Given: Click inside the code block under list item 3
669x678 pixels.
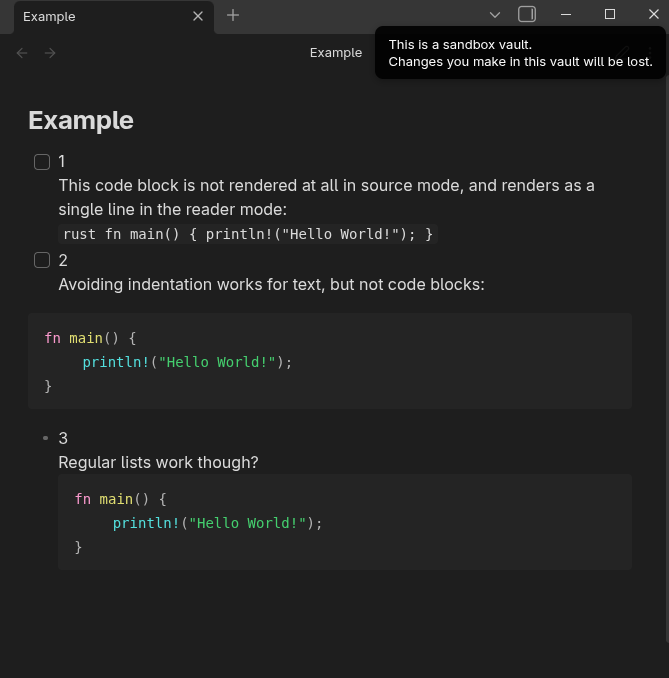Looking at the screenshot, I should tap(344, 522).
